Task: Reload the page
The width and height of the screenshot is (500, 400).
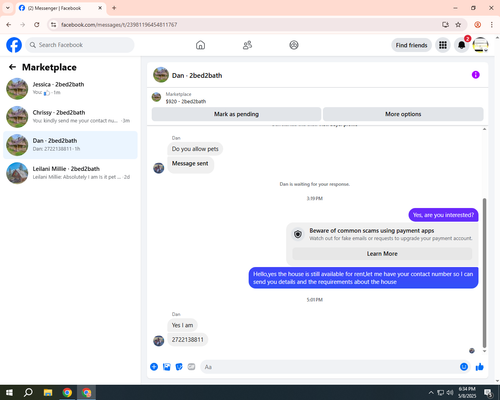Action: coord(37,25)
